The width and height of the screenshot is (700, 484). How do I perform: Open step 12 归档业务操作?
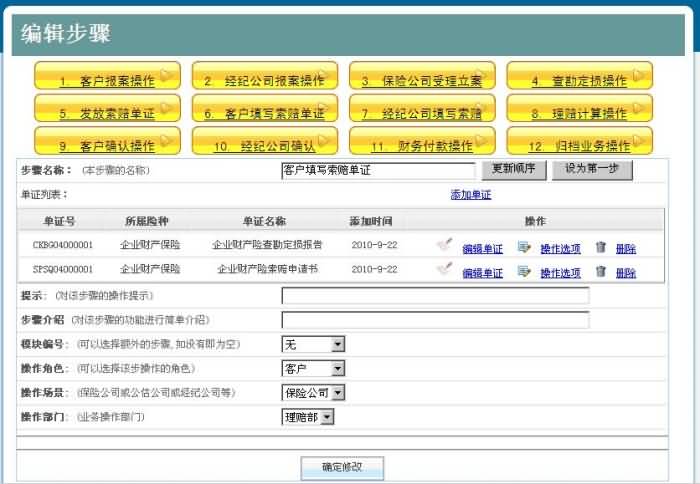[579, 144]
